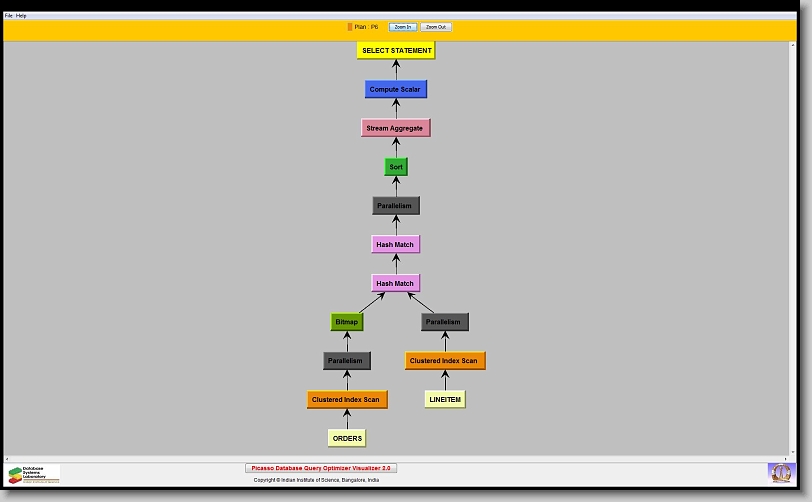Select the yellow SELECT STATEMENT node

396,51
